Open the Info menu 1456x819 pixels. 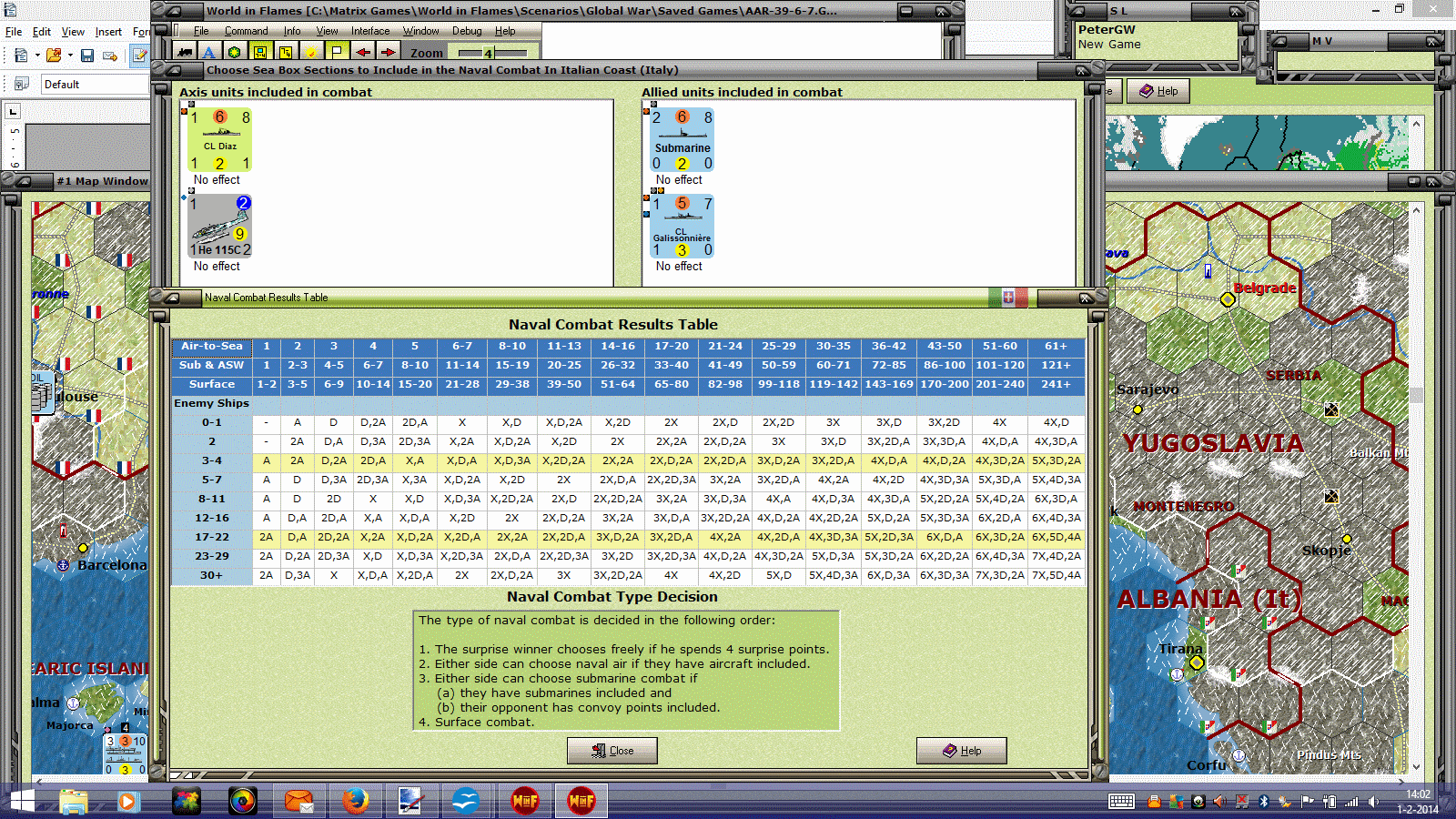click(x=291, y=31)
